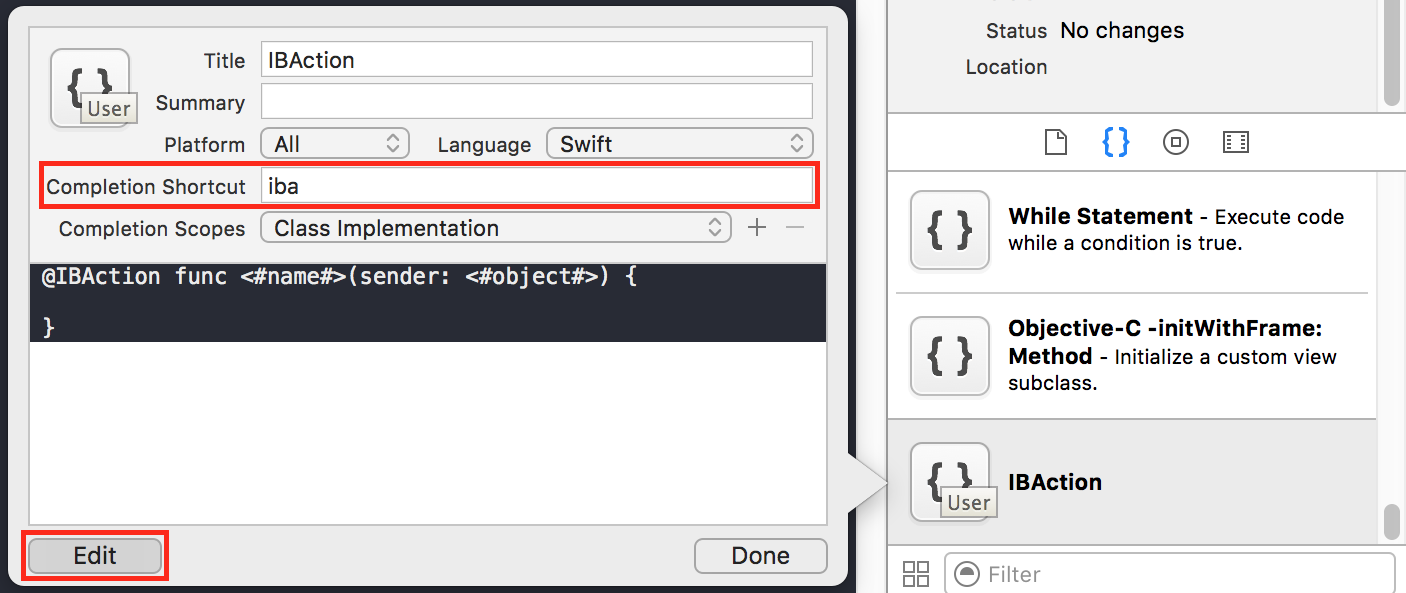Toggle grid view for the snippet library
The height and width of the screenshot is (593, 1406).
[916, 573]
